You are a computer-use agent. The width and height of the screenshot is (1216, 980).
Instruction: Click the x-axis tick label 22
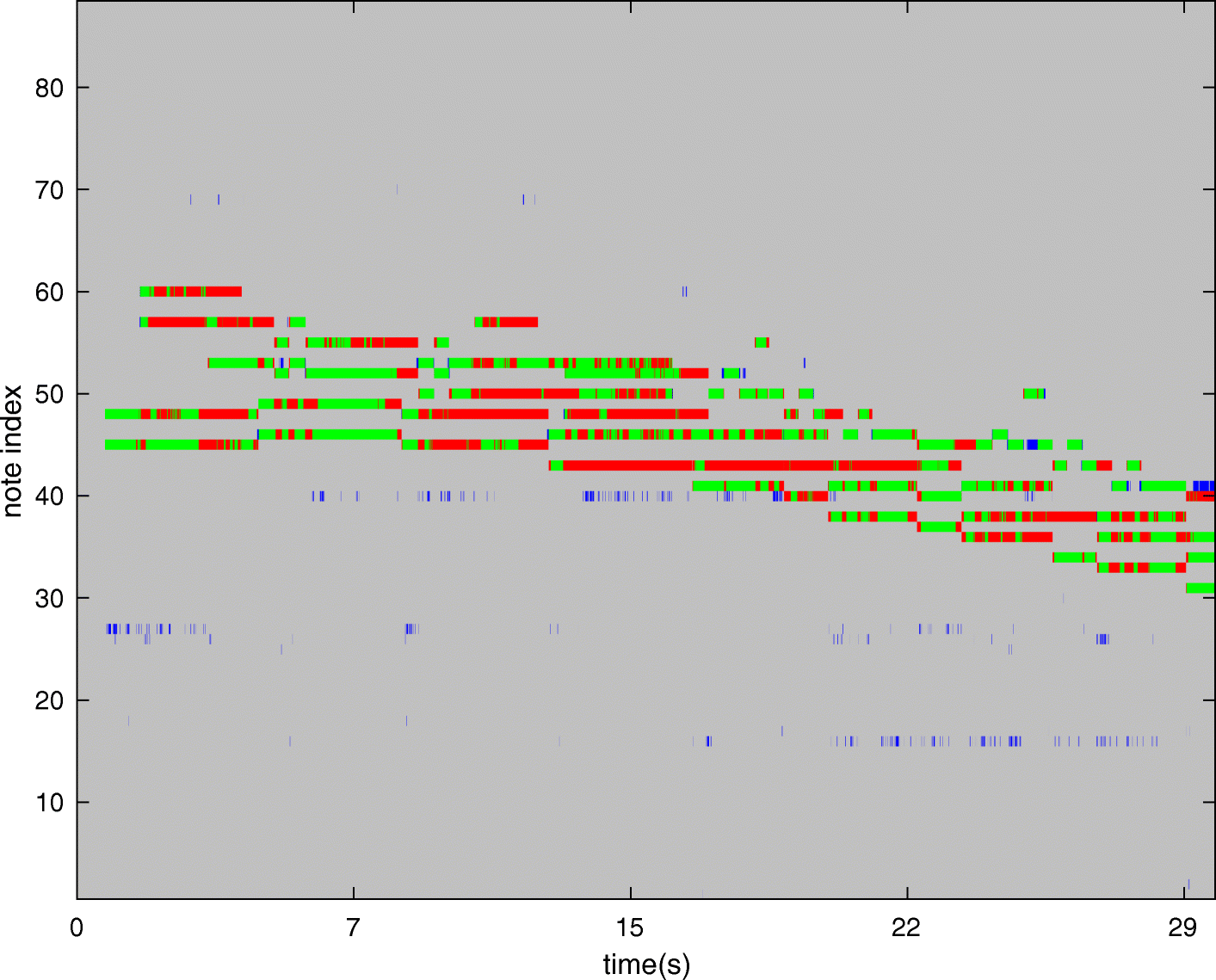click(x=906, y=928)
